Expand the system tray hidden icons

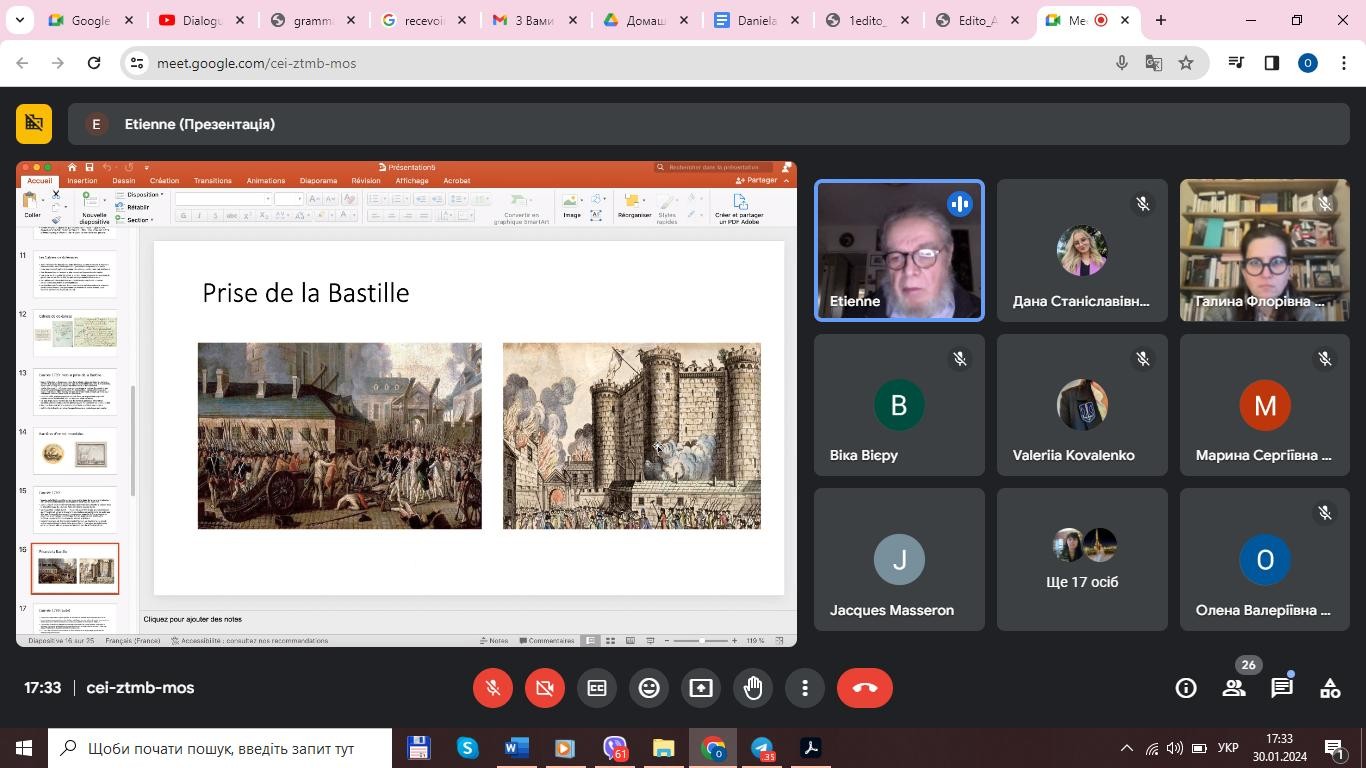(1126, 748)
